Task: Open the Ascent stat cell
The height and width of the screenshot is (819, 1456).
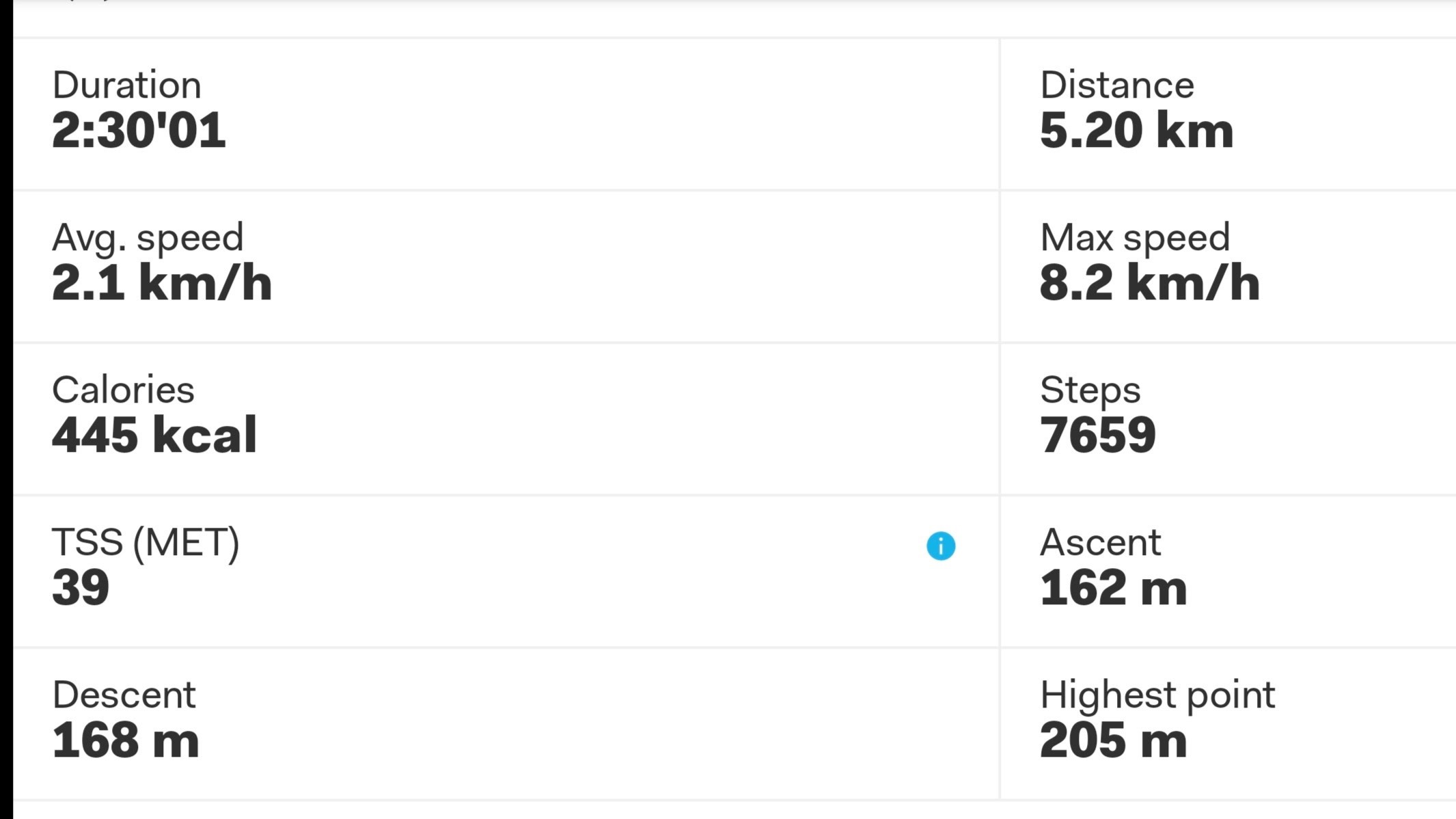Action: click(x=1228, y=572)
